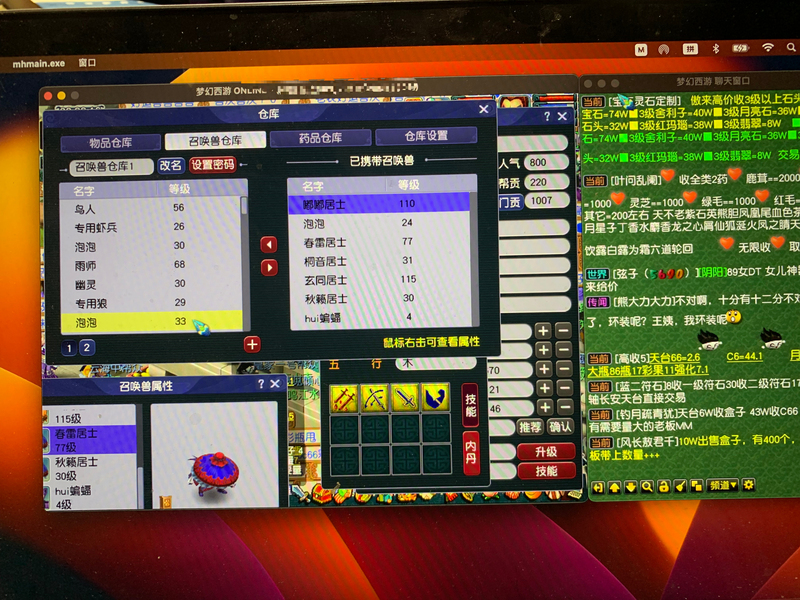The image size is (800, 600).
Task: Select 雨师 level 68 in storage list
Action: 151,265
